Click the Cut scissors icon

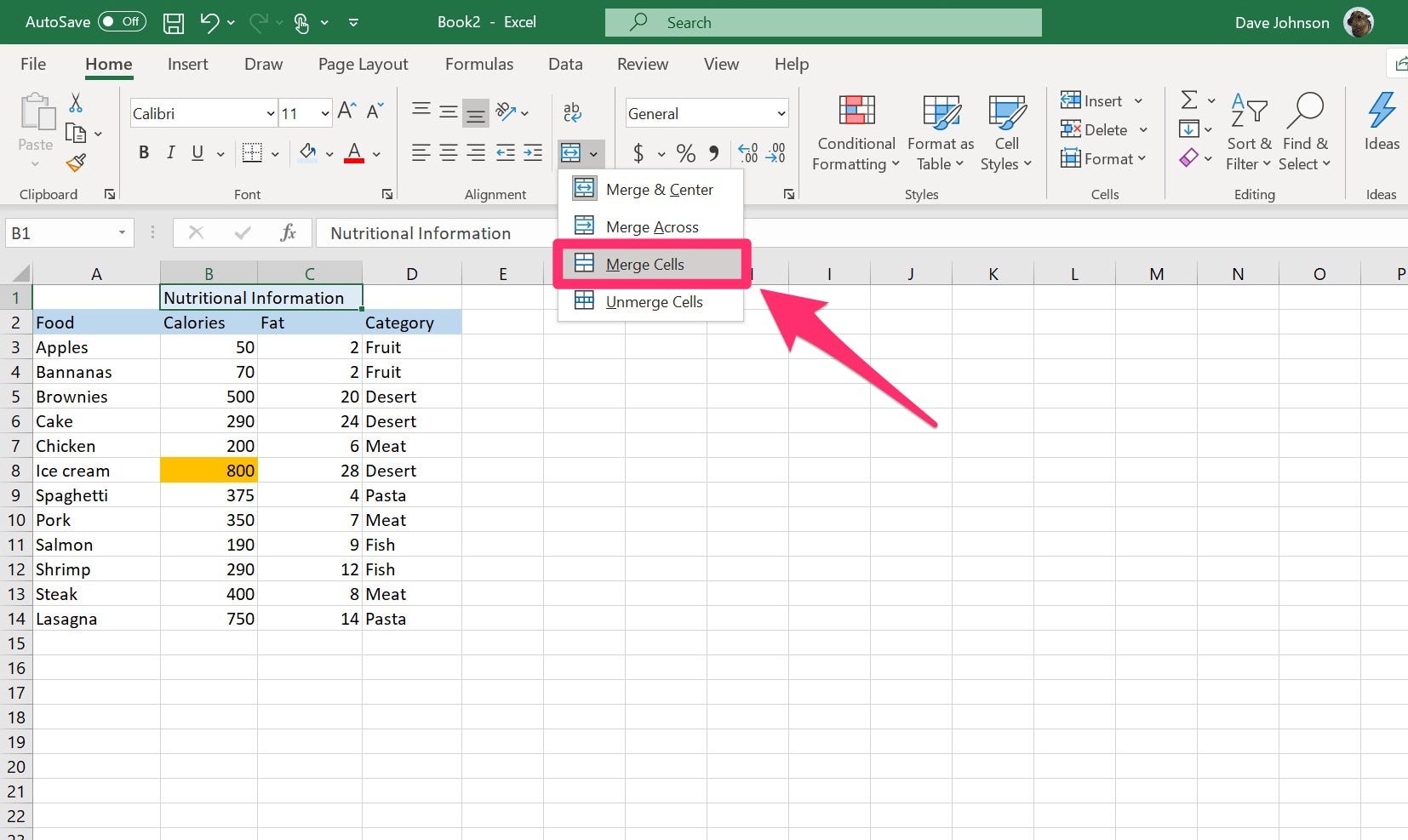pos(76,104)
